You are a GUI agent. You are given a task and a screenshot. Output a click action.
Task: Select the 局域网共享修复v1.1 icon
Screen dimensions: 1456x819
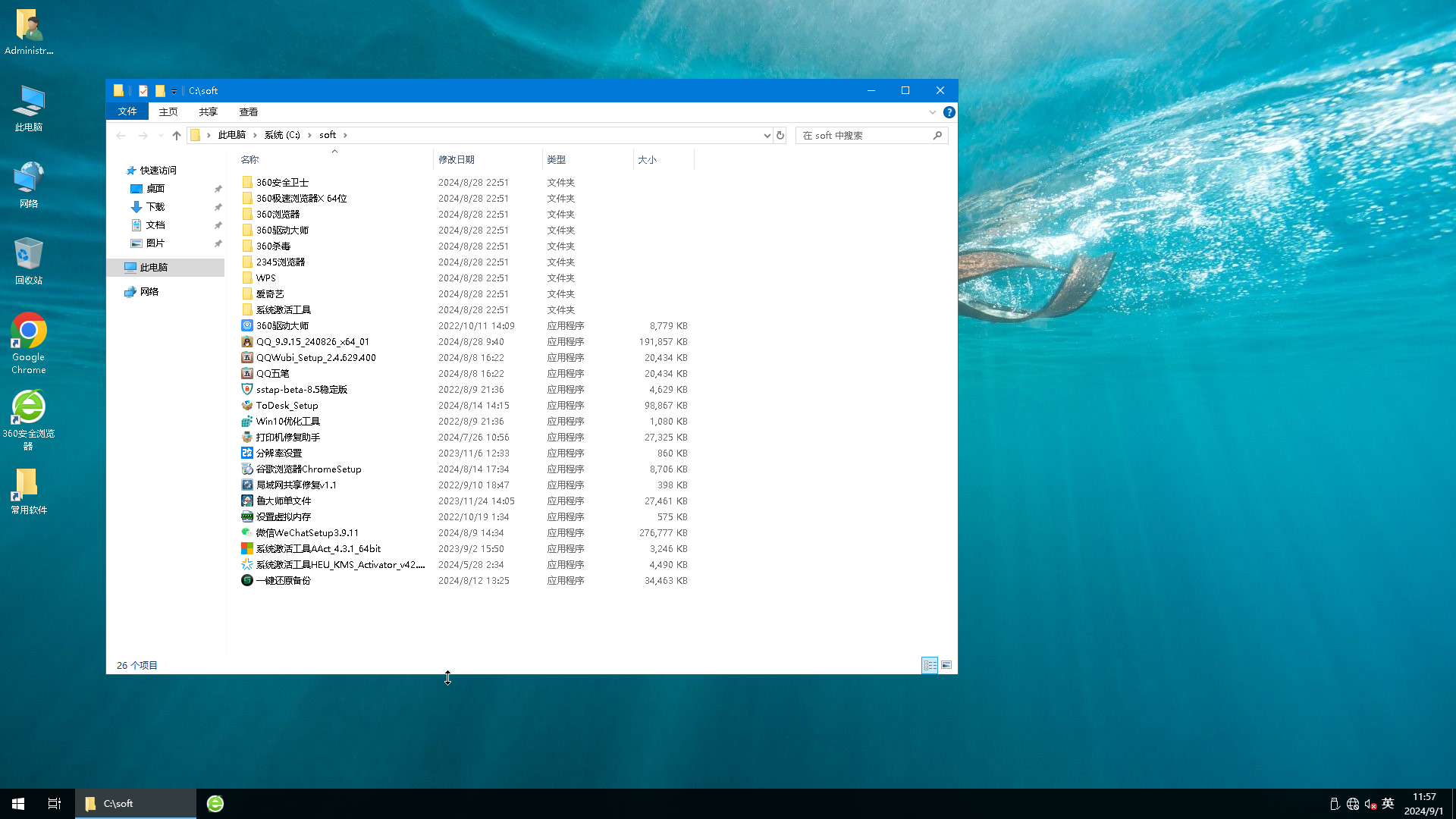click(x=247, y=485)
